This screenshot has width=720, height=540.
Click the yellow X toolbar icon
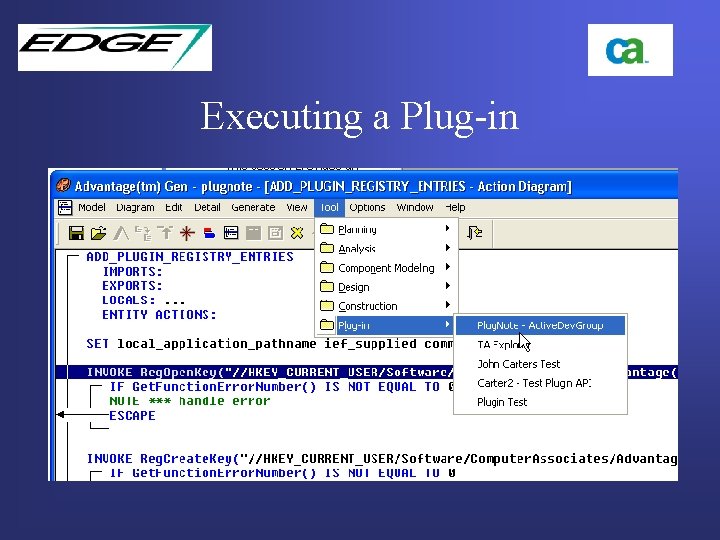297,233
